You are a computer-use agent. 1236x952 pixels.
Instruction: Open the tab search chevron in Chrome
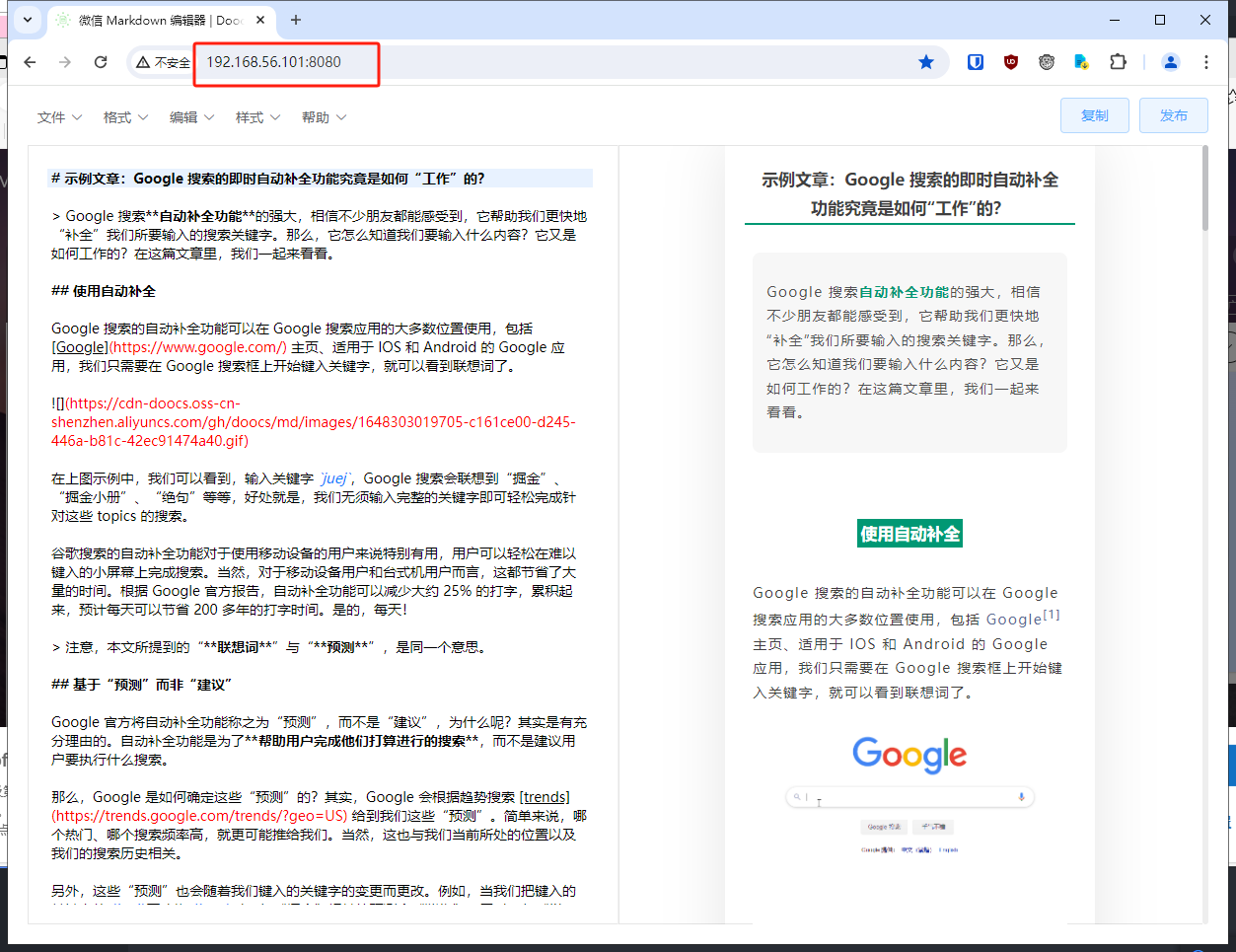click(x=28, y=20)
